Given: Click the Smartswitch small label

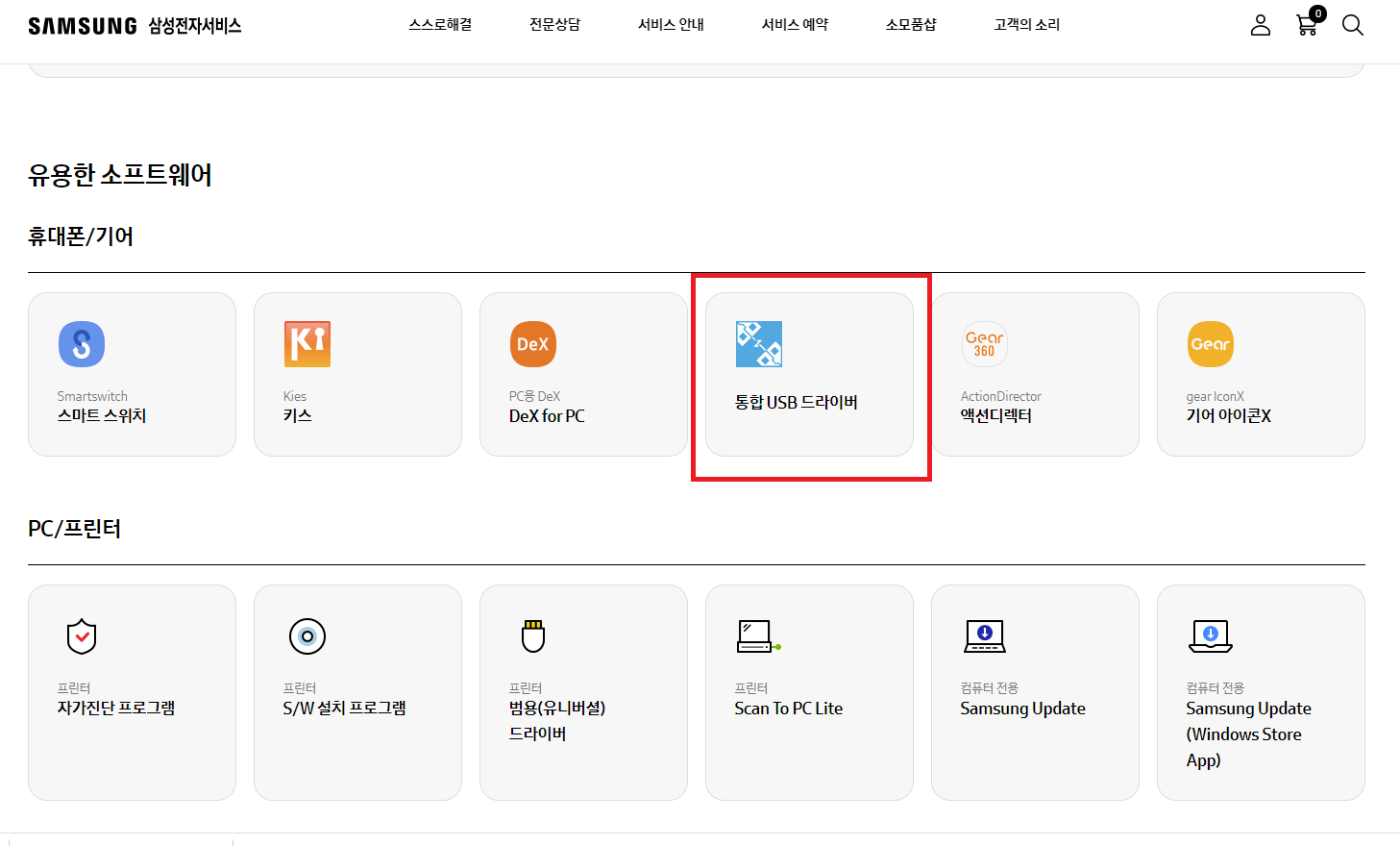Looking at the screenshot, I should [92, 396].
